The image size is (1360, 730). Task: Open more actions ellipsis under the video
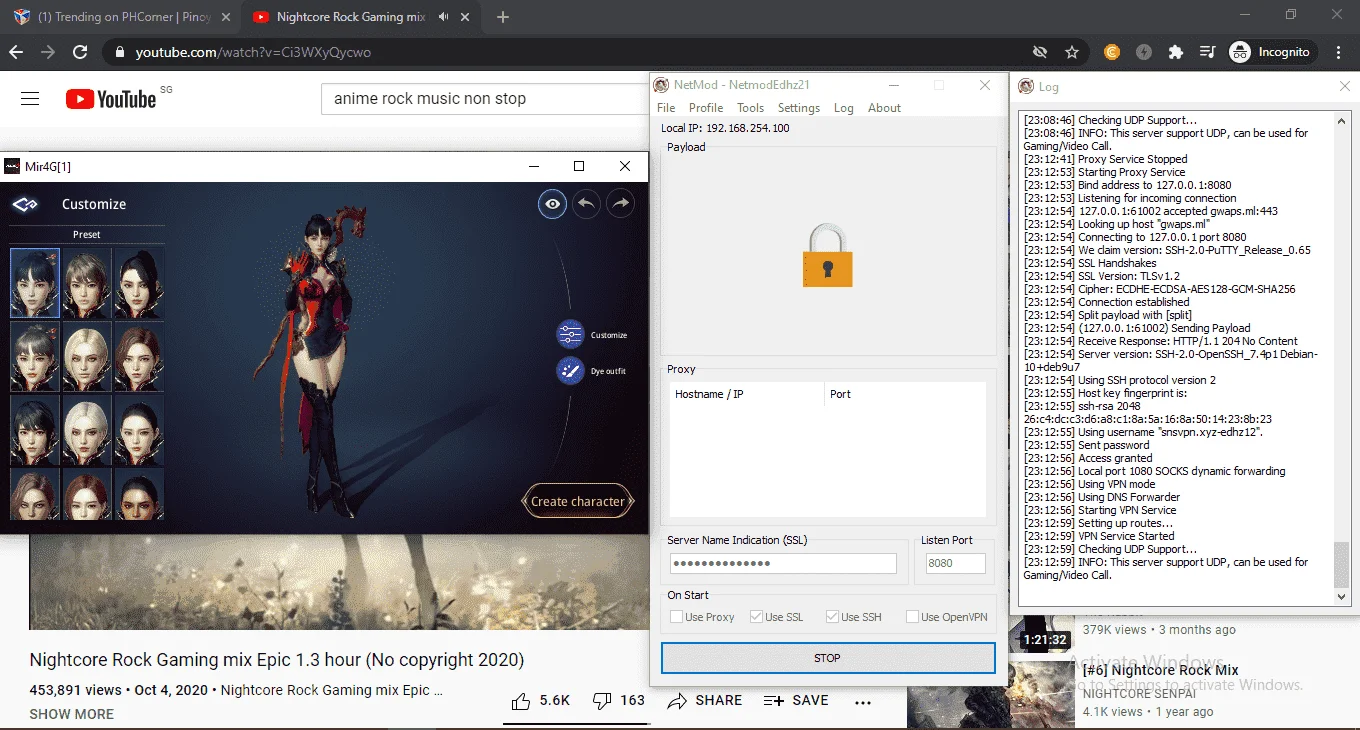(x=863, y=702)
